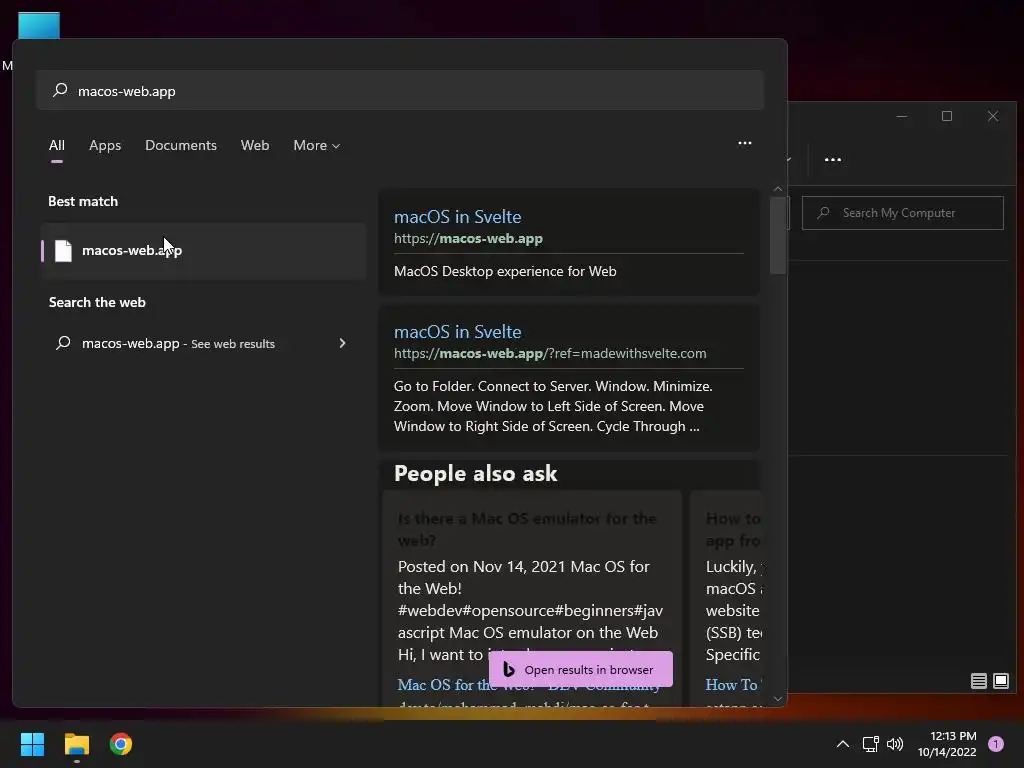1024x768 pixels.
Task: Click the macos-web.app search input field
Action: [x=400, y=90]
